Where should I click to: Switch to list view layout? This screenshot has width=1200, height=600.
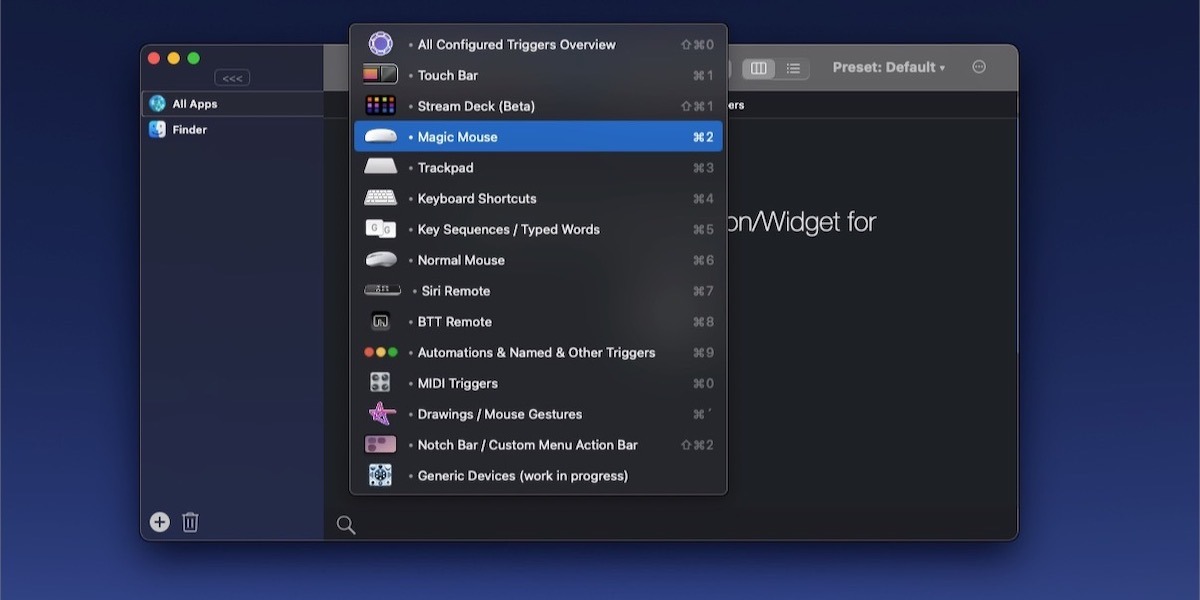click(793, 67)
